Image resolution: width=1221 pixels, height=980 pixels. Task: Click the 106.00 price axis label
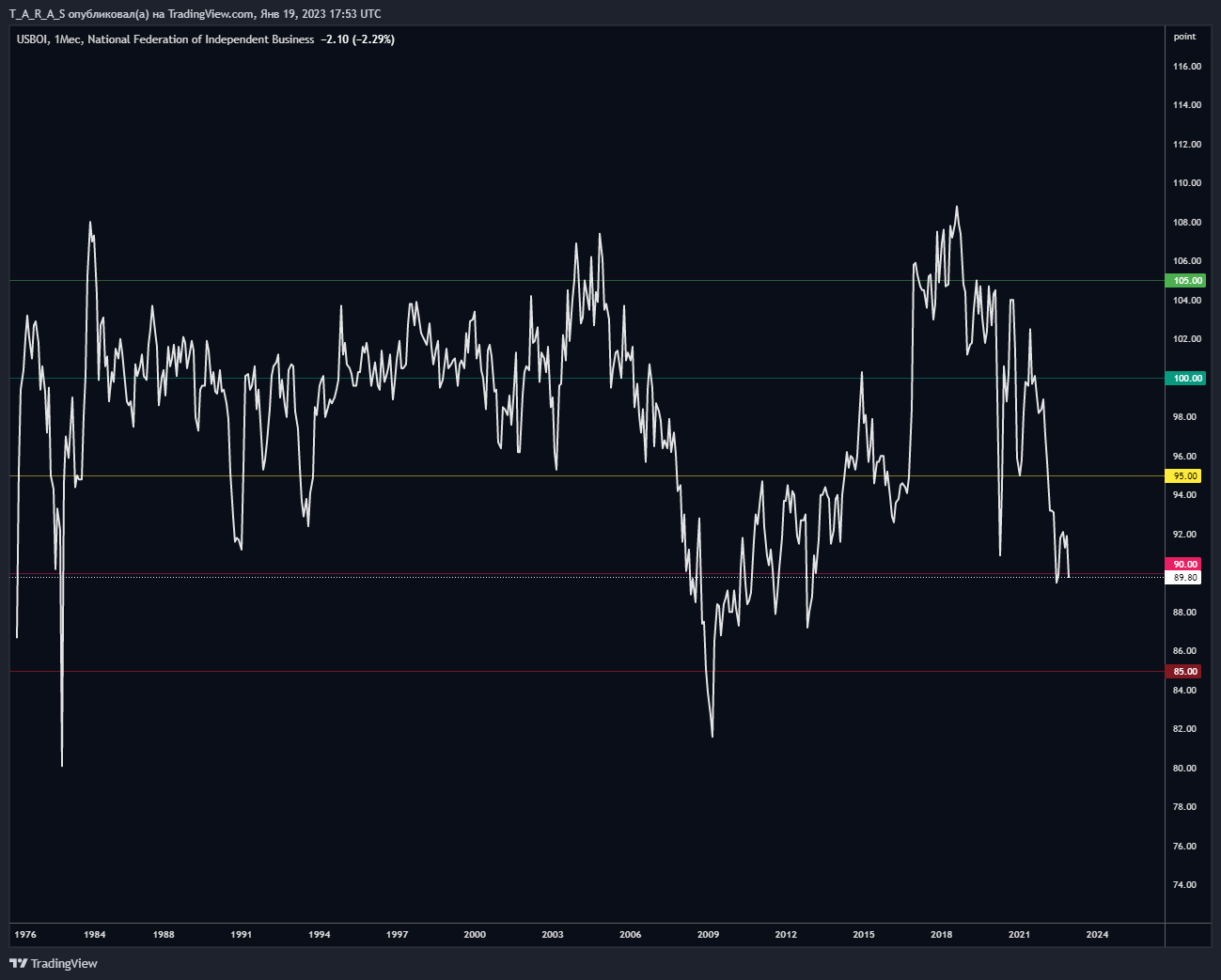click(x=1187, y=261)
